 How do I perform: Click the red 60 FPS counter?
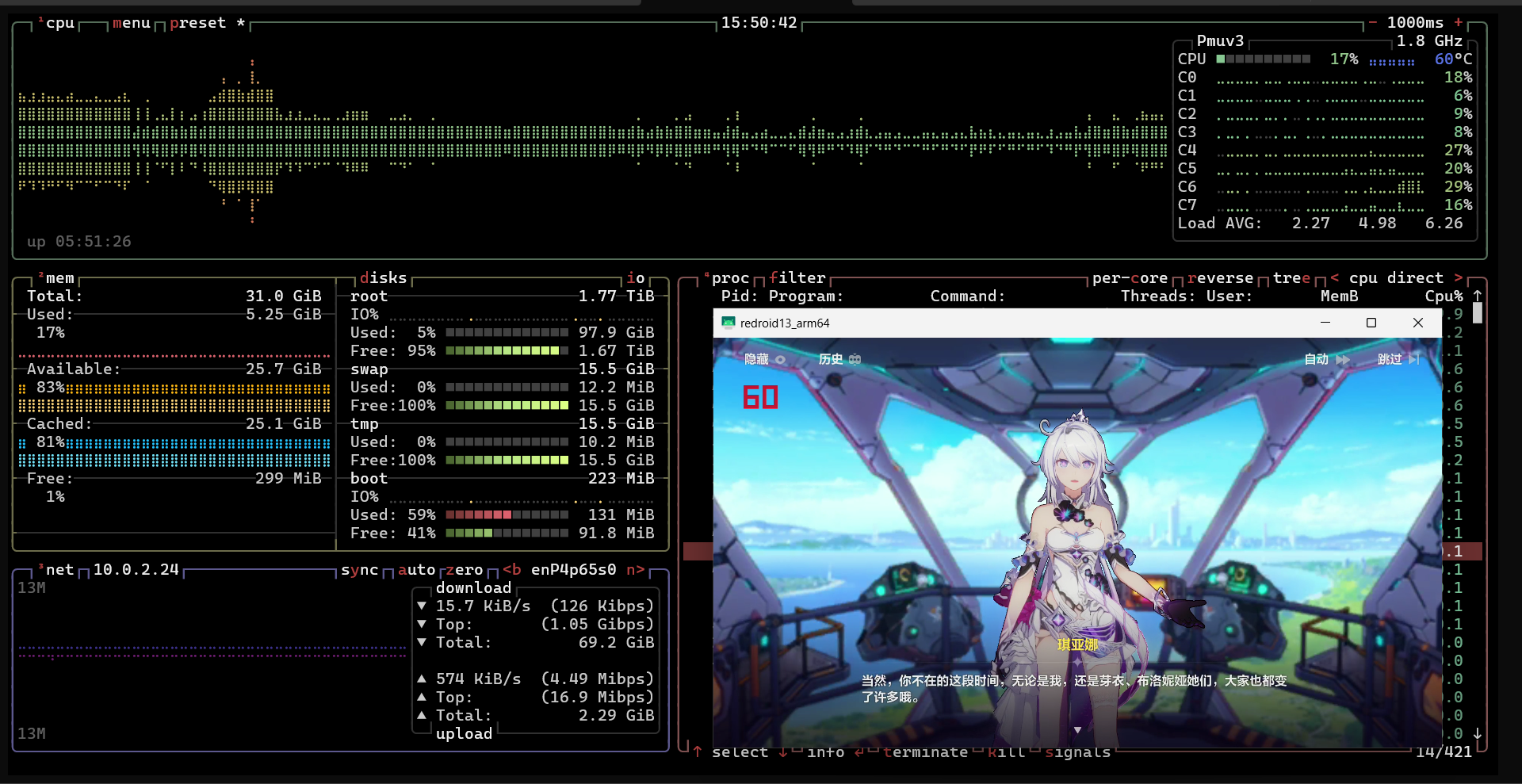[760, 397]
